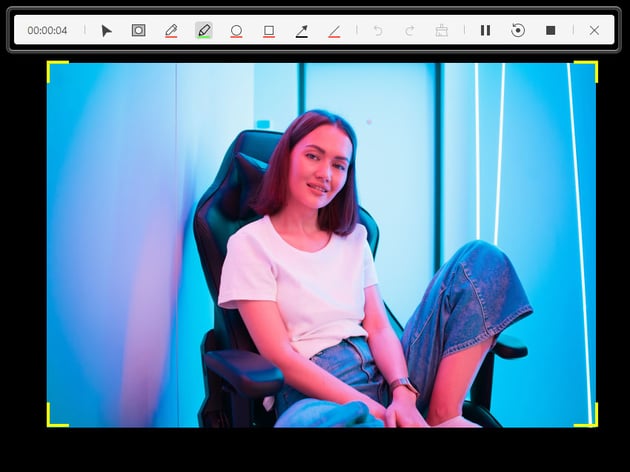The image size is (630, 472).
Task: Select the cursor arrow tool
Action: (x=106, y=31)
